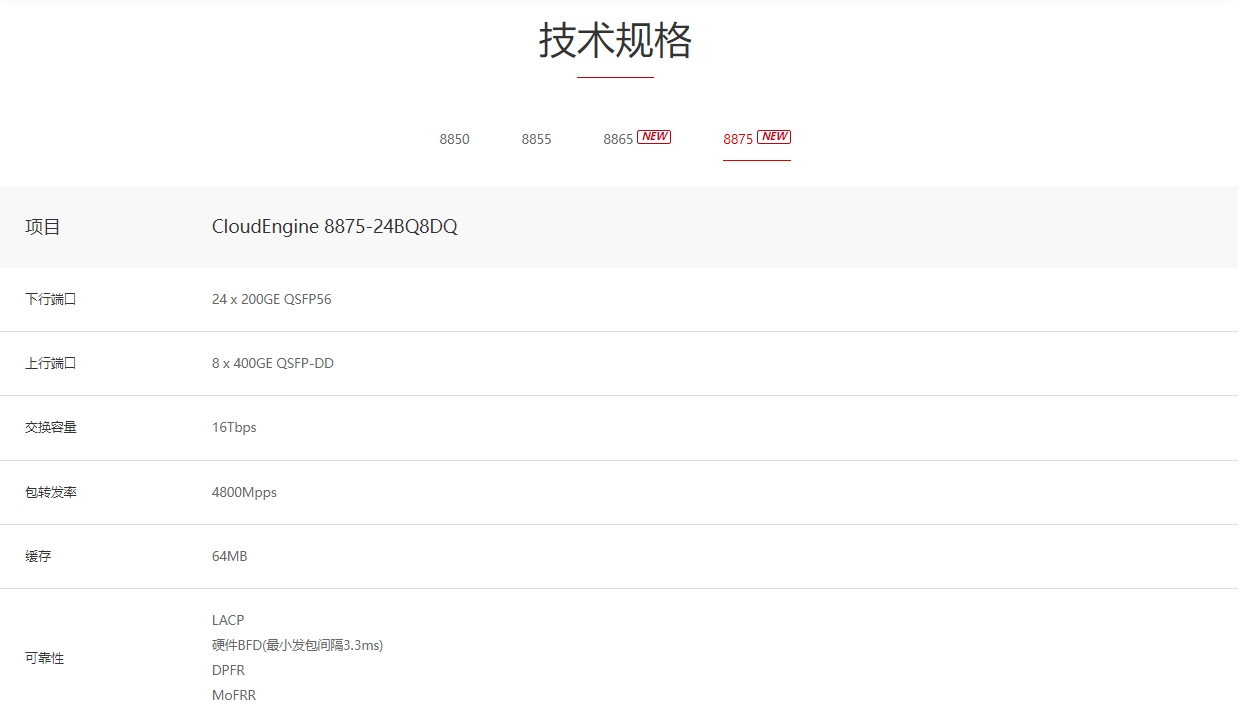The image size is (1247, 727).
Task: Select the 16Tbps switching capacity value
Action: 234,428
